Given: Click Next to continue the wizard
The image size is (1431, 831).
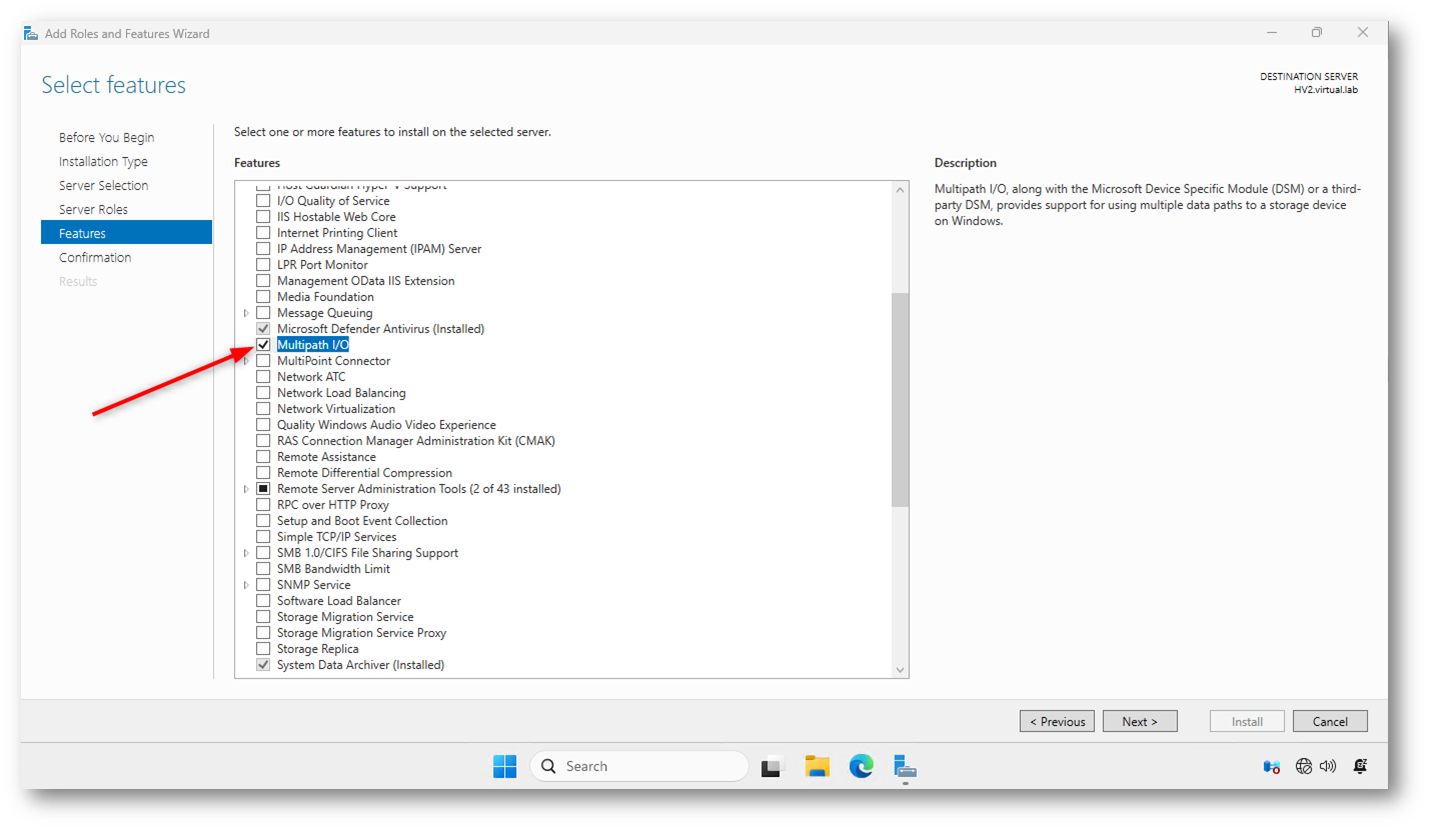Looking at the screenshot, I should click(x=1140, y=721).
